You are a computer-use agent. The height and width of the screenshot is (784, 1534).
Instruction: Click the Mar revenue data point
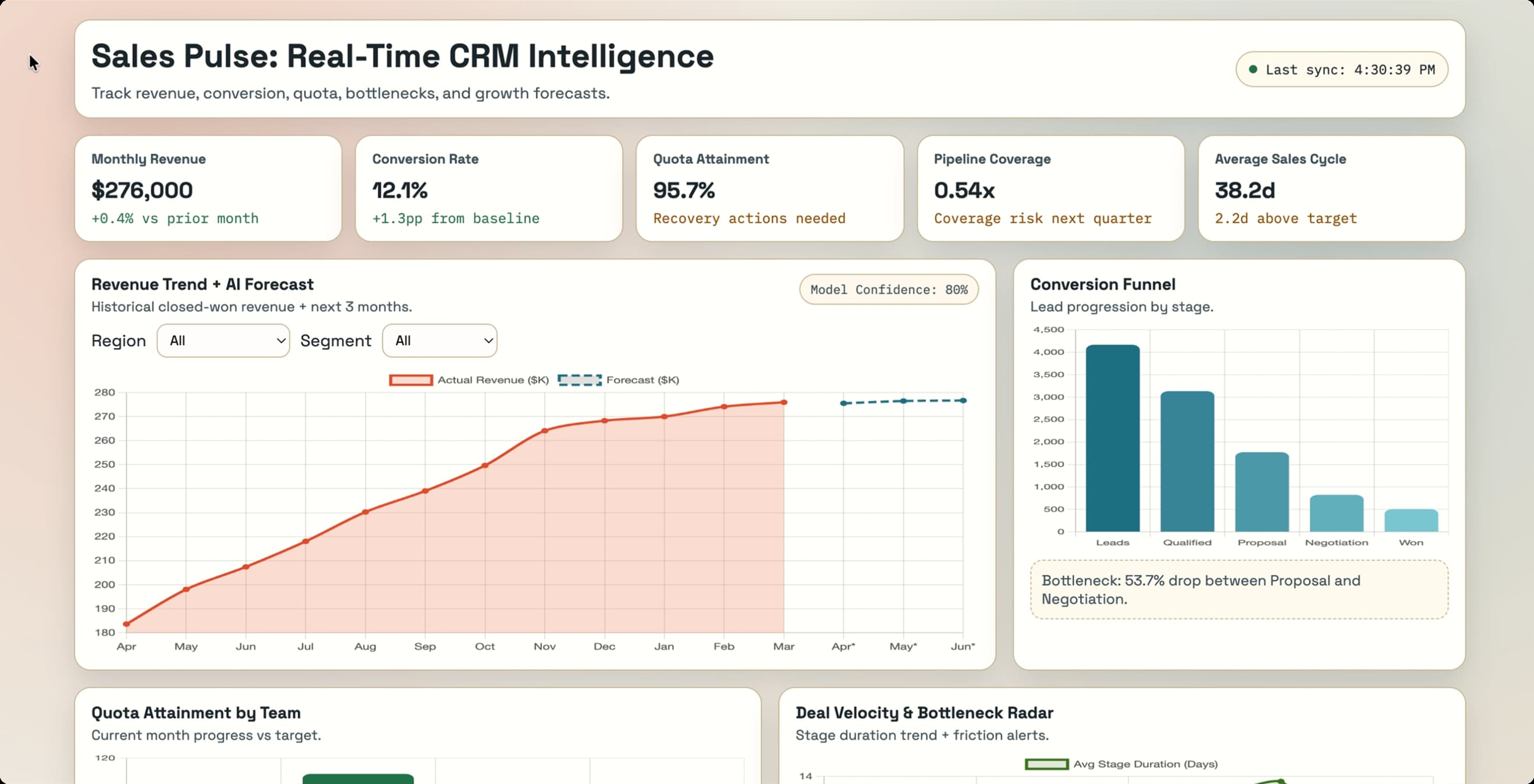784,402
